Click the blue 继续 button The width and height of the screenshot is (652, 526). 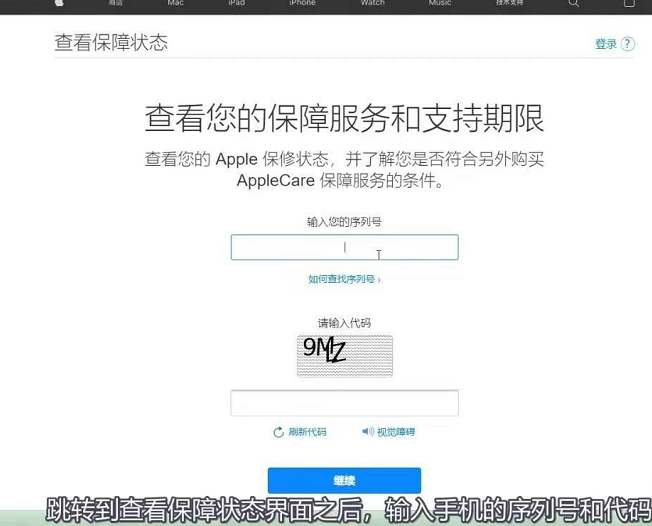click(x=344, y=481)
